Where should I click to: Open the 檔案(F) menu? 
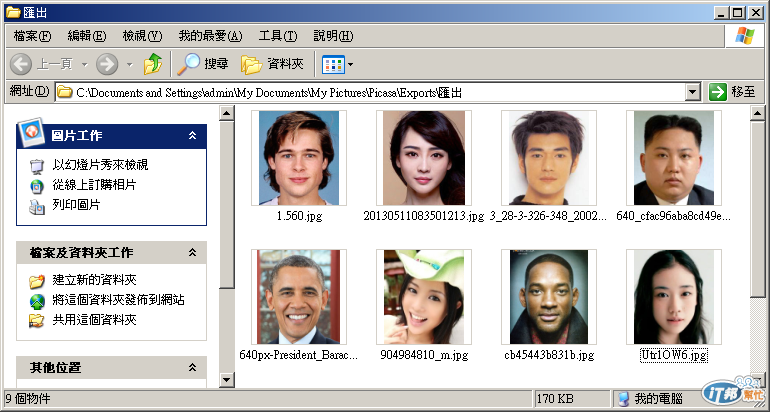coord(32,36)
